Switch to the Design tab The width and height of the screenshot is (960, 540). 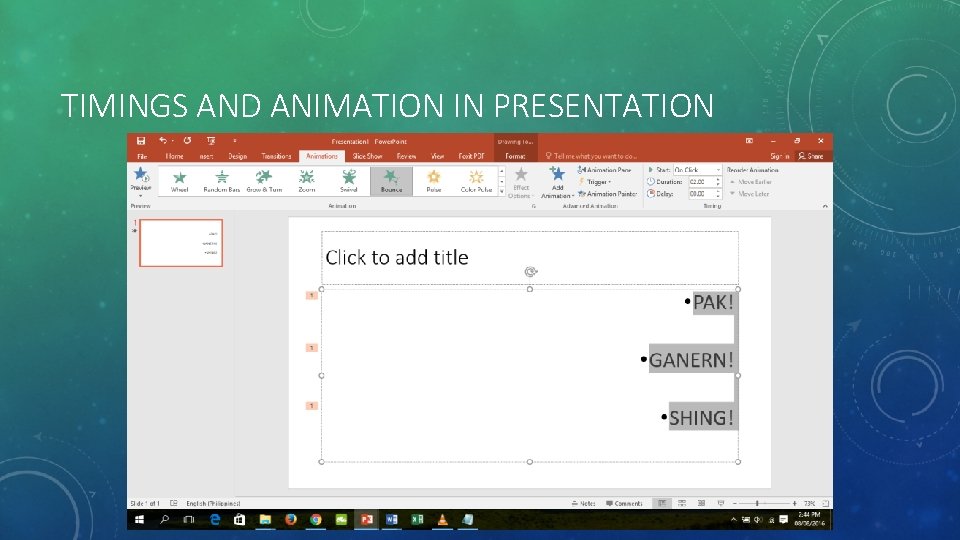[x=238, y=156]
